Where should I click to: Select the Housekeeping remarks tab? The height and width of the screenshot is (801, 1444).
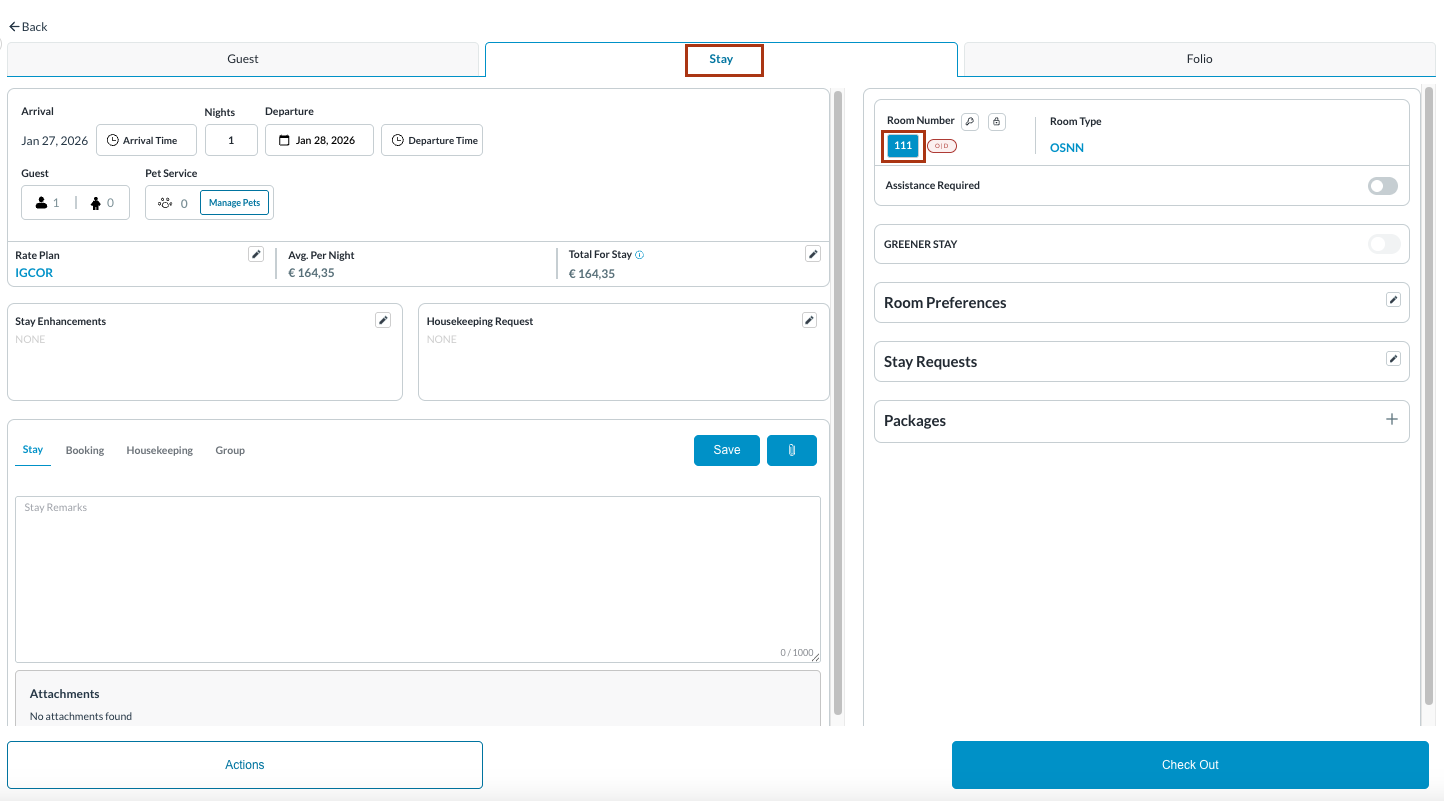tap(159, 450)
